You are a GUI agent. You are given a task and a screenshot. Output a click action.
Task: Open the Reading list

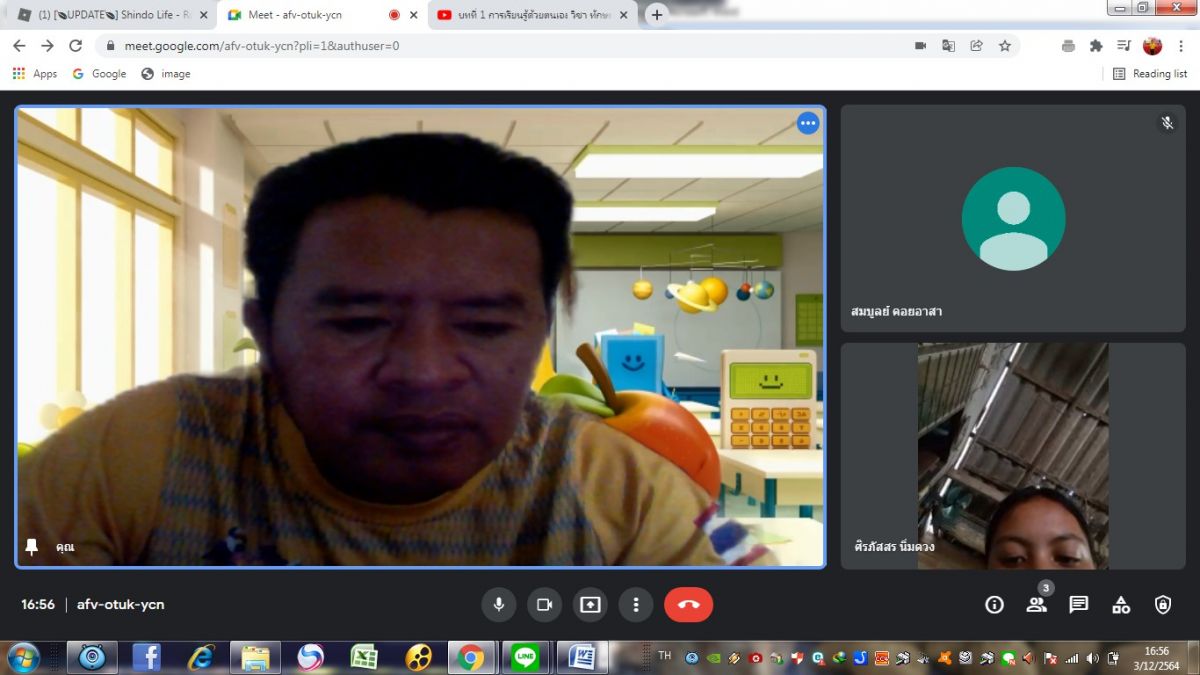1150,74
